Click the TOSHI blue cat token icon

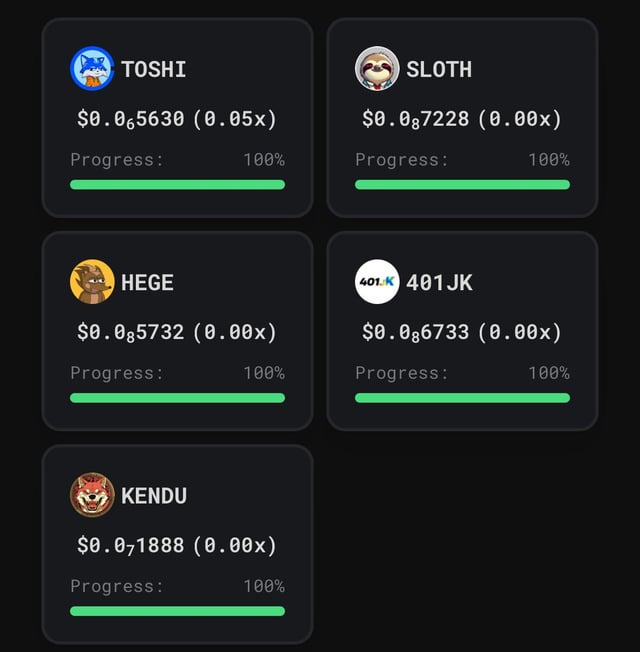(92, 69)
